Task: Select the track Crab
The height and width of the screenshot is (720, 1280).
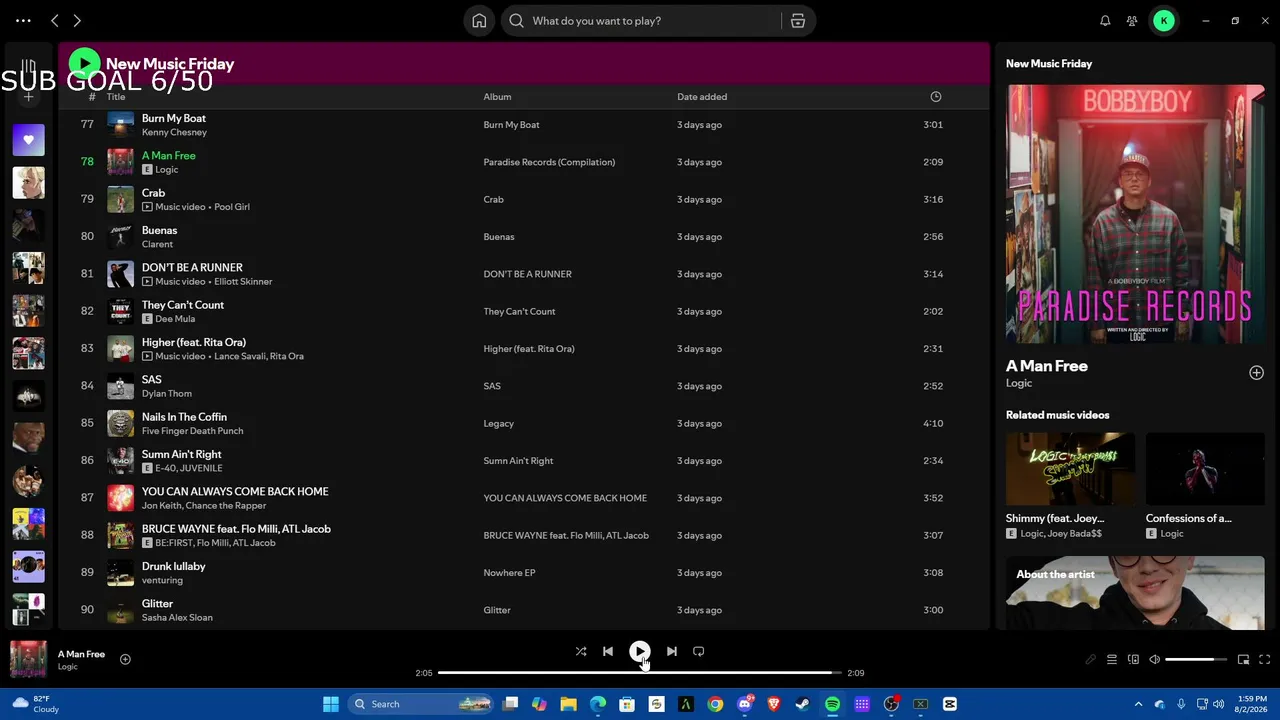Action: pos(153,193)
